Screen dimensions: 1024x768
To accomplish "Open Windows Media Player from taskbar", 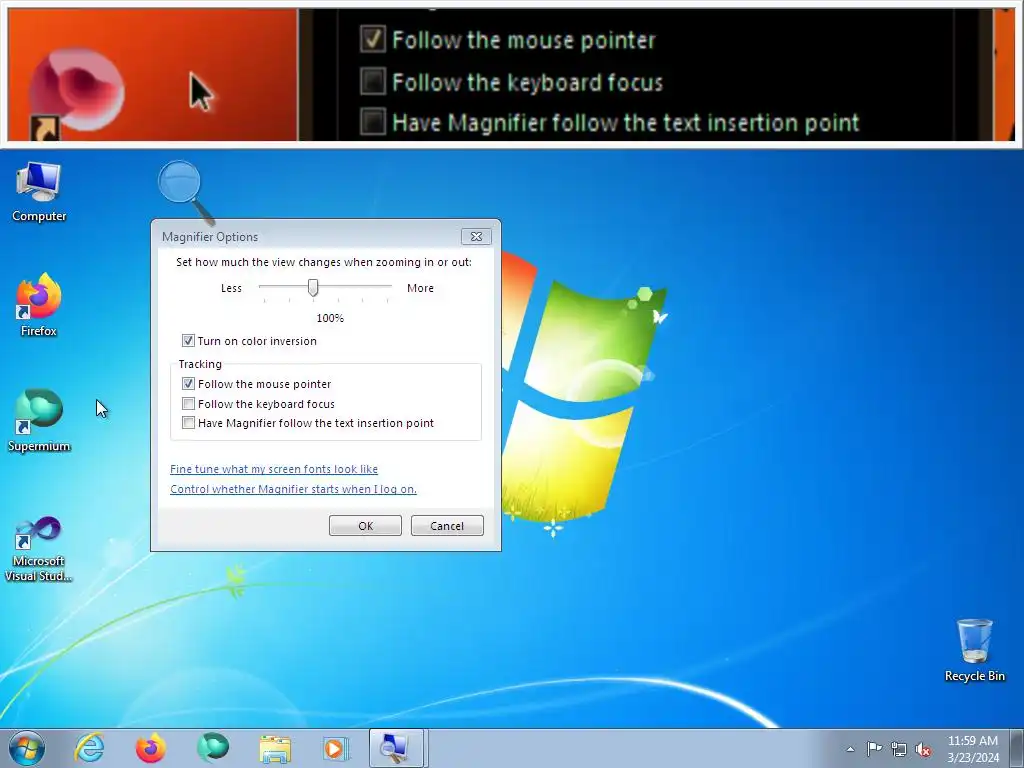I will coord(336,748).
